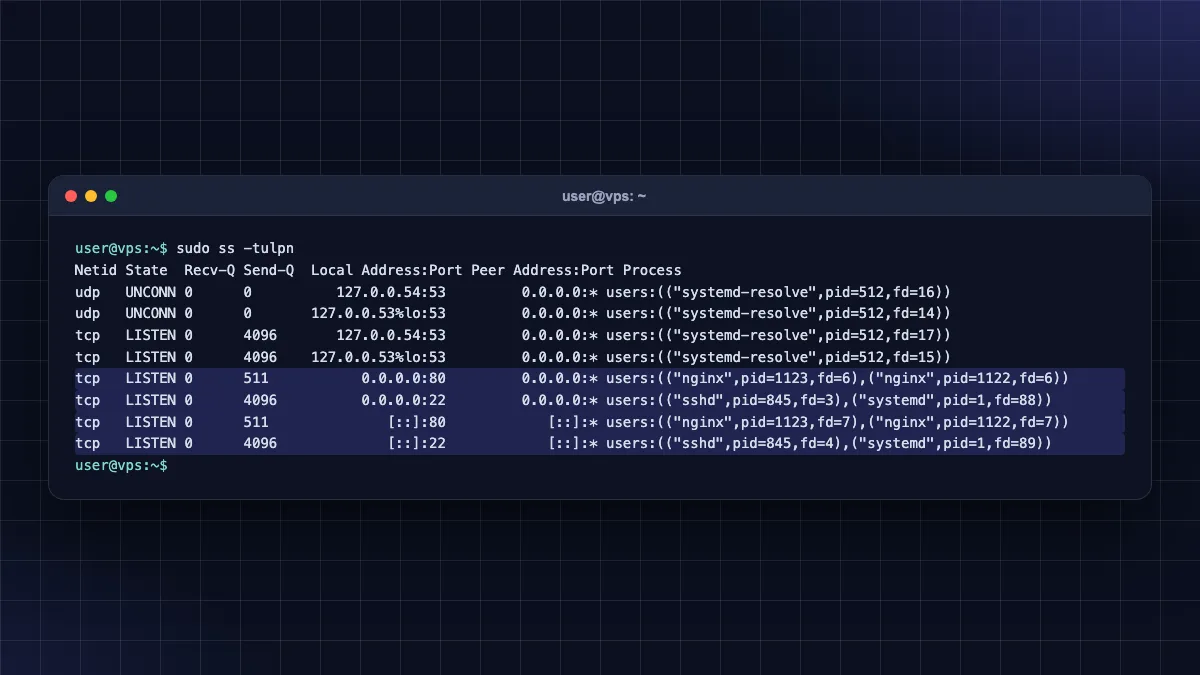This screenshot has width=1200, height=675.
Task: Click the red close window dot
Action: point(71,196)
